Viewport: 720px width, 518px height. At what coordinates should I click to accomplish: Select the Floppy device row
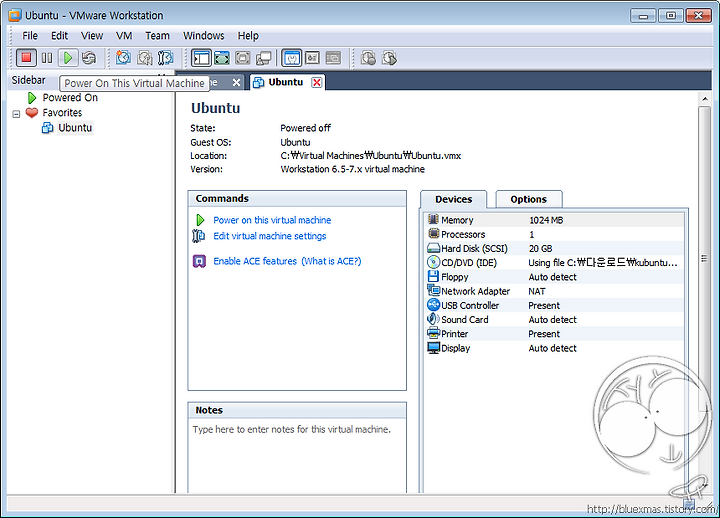pos(555,277)
